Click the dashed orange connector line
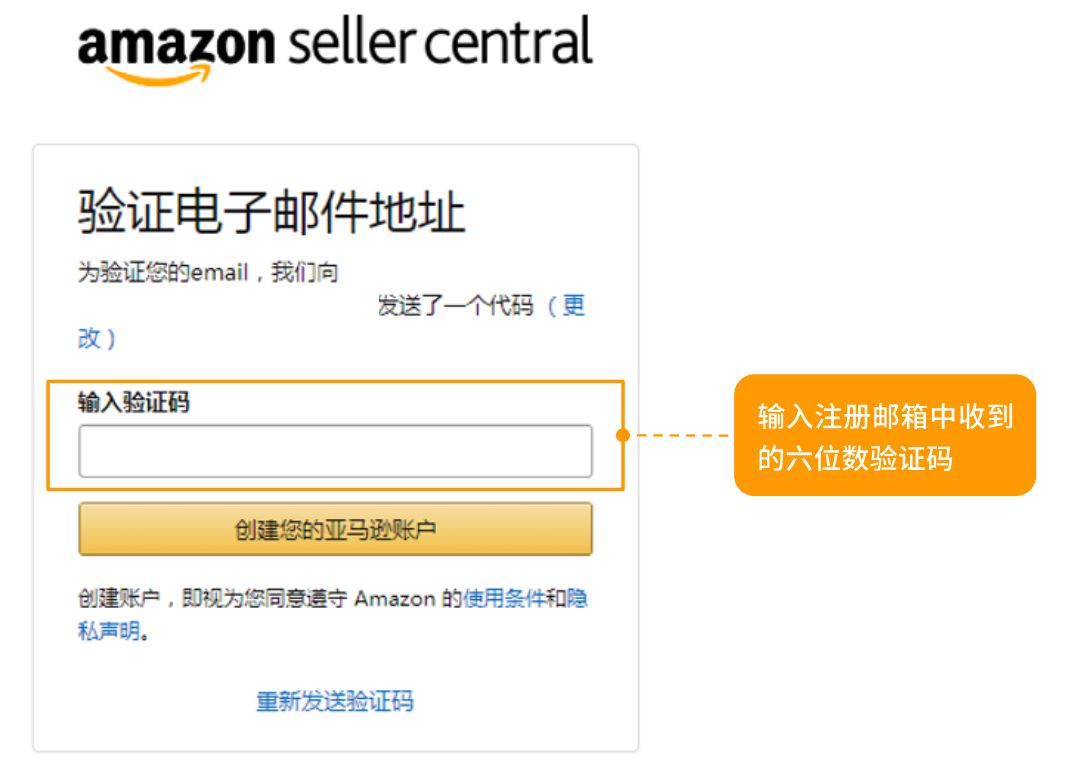The height and width of the screenshot is (772, 1089). [x=681, y=435]
